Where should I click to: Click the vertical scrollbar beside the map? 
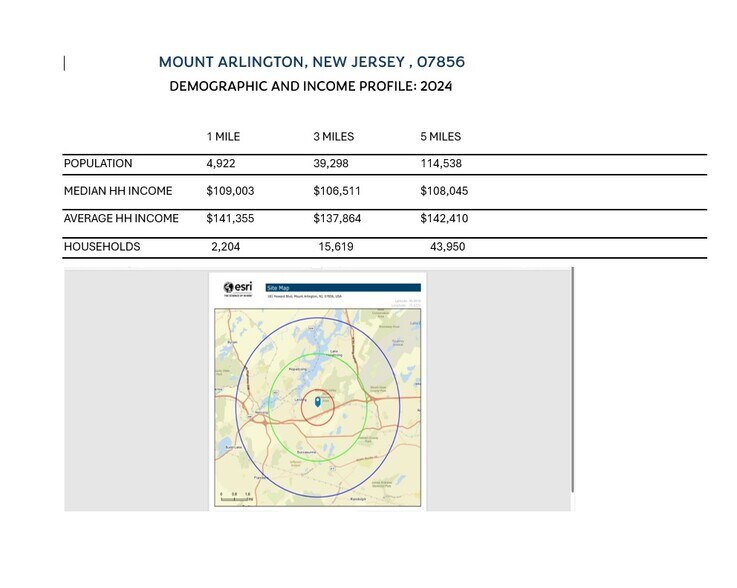click(x=573, y=380)
